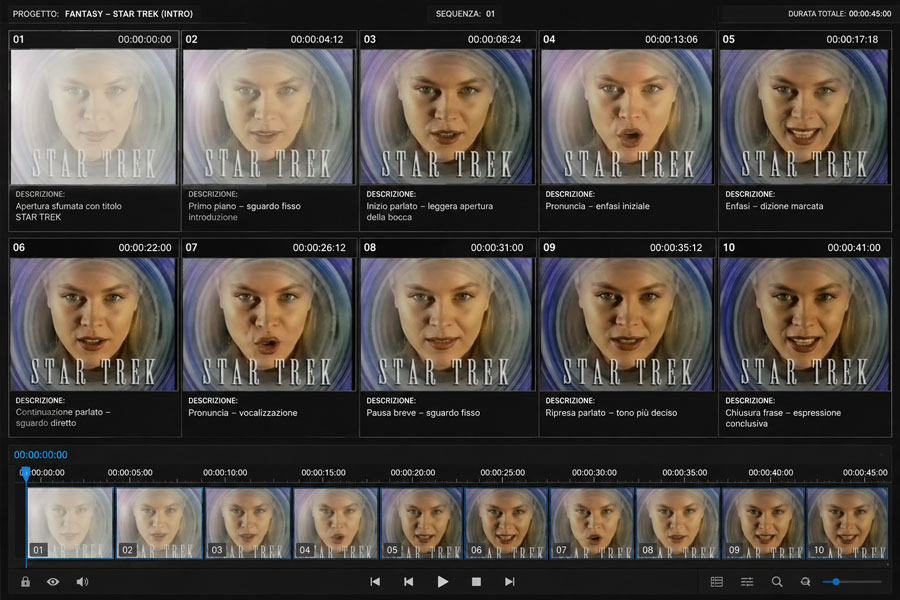Click frame 09 timecode 00:00:35:12

coord(676,247)
